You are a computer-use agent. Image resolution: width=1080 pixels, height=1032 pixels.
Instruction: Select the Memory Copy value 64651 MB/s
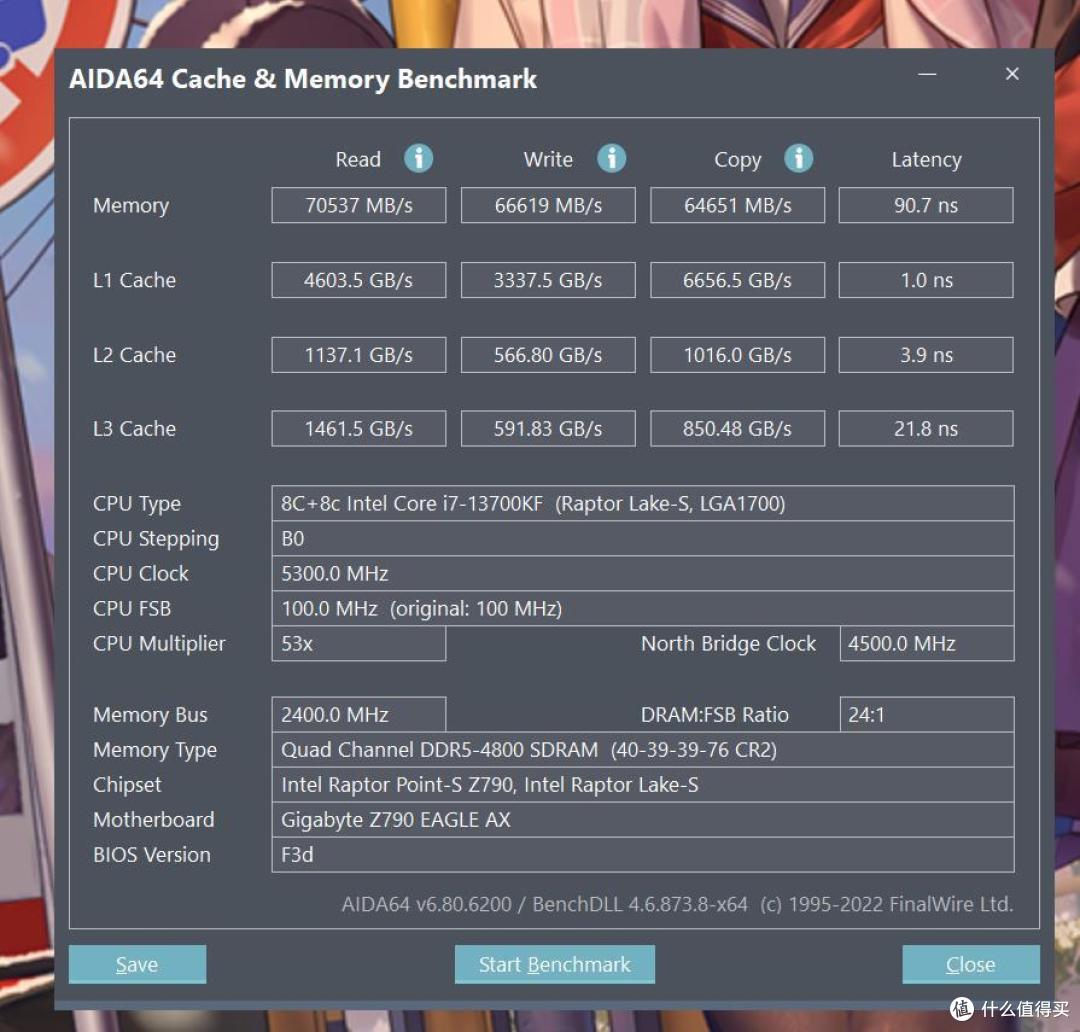tap(738, 205)
